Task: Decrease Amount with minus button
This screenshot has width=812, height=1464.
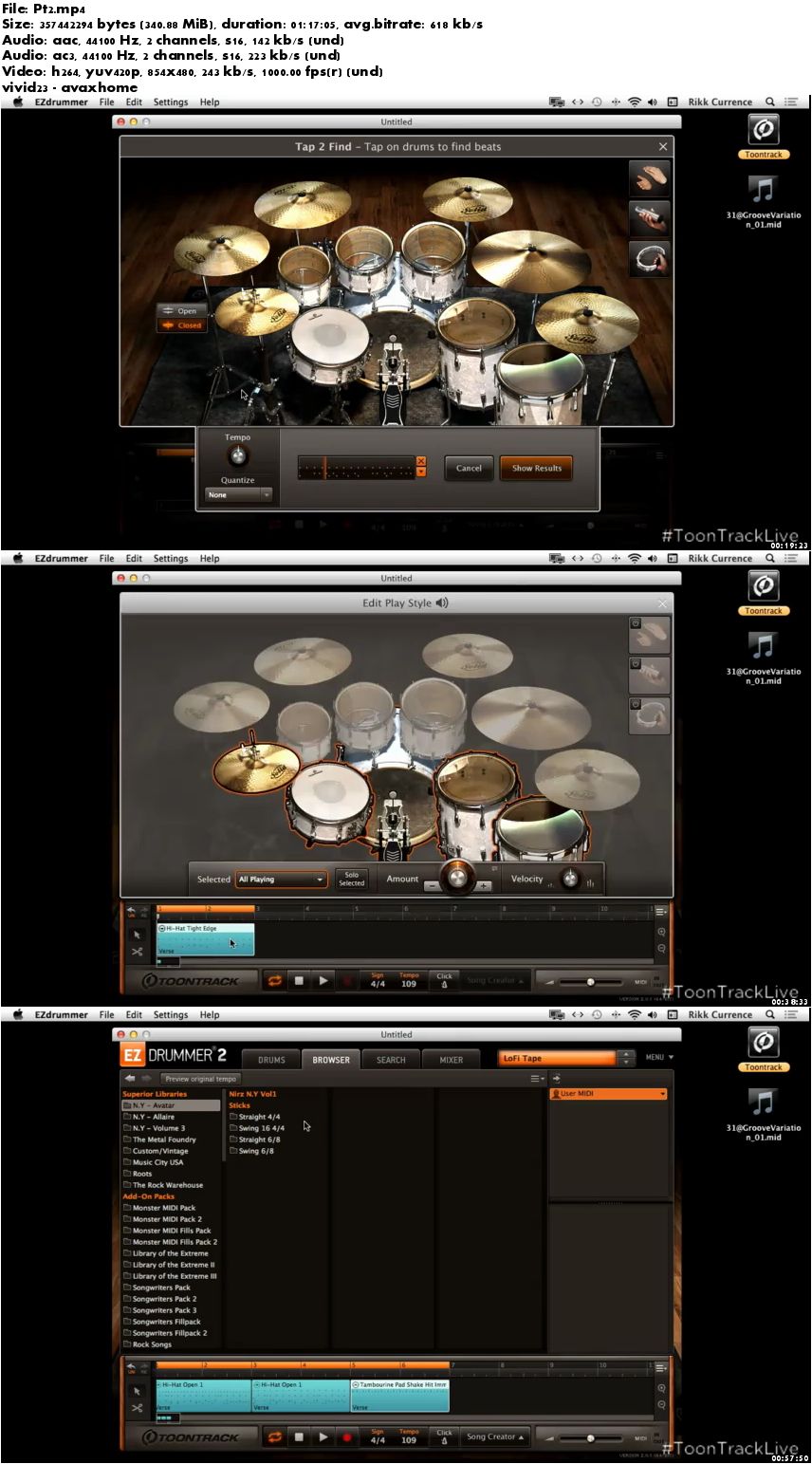Action: [432, 886]
